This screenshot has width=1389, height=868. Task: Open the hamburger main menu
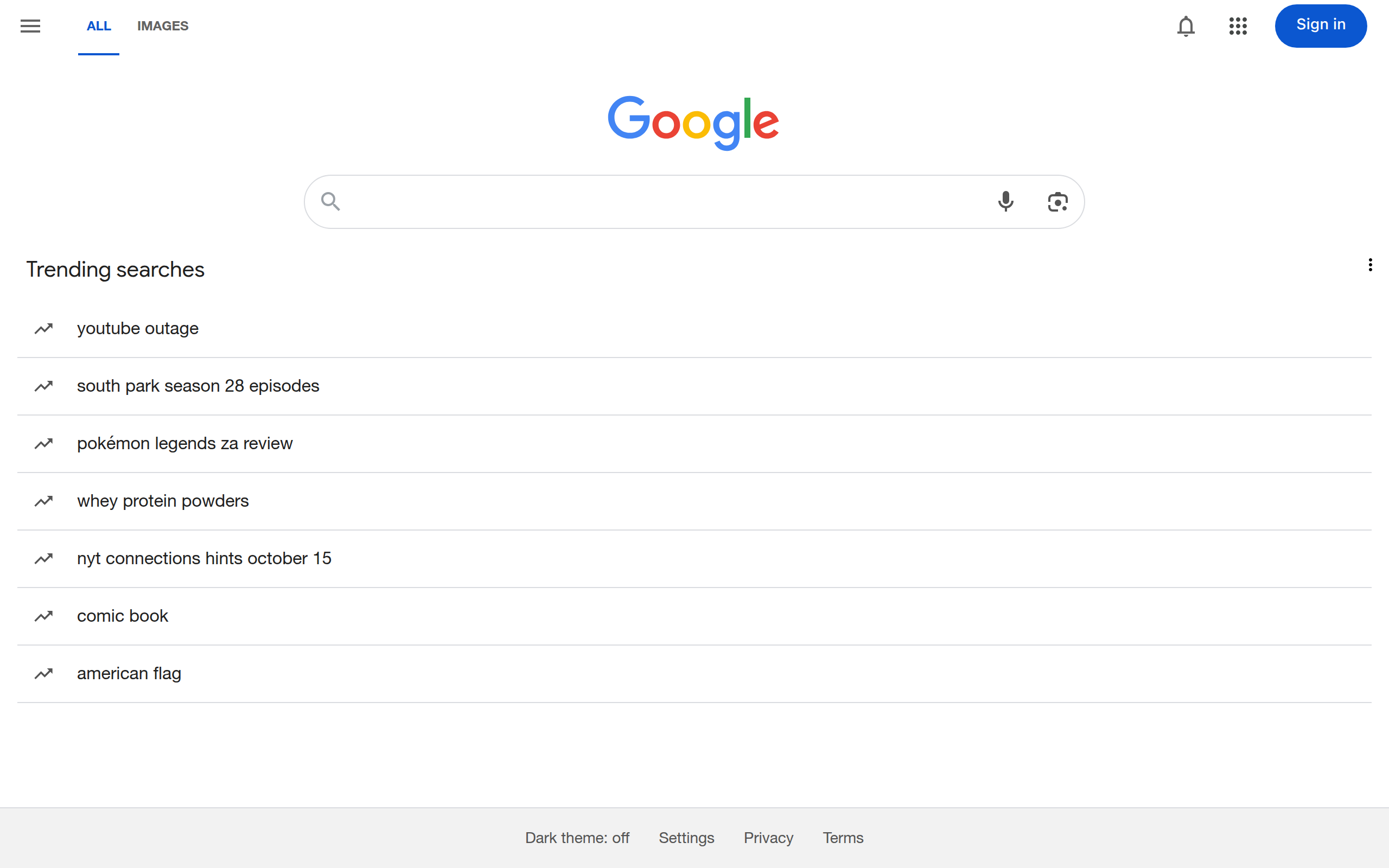pos(30,26)
